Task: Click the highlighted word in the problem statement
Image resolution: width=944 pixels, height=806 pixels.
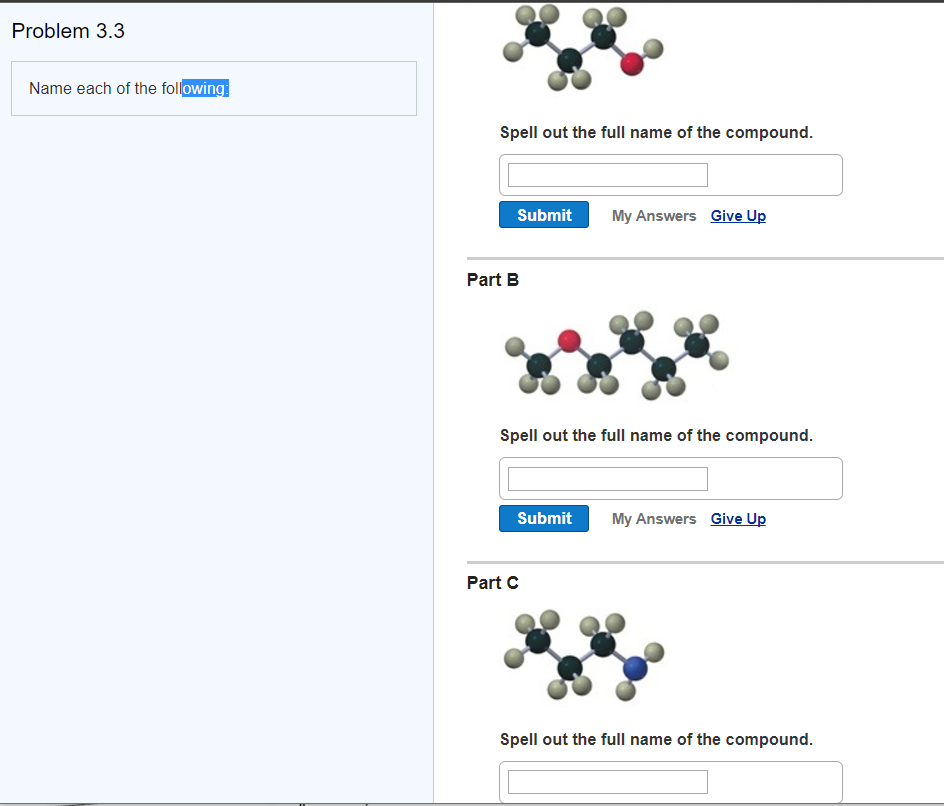Action: pos(207,88)
